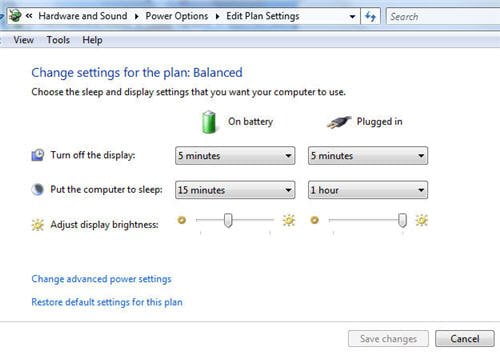Click the moon icon beside Put the computer to sleep
Viewport: 500px width, 362px height.
[38, 189]
